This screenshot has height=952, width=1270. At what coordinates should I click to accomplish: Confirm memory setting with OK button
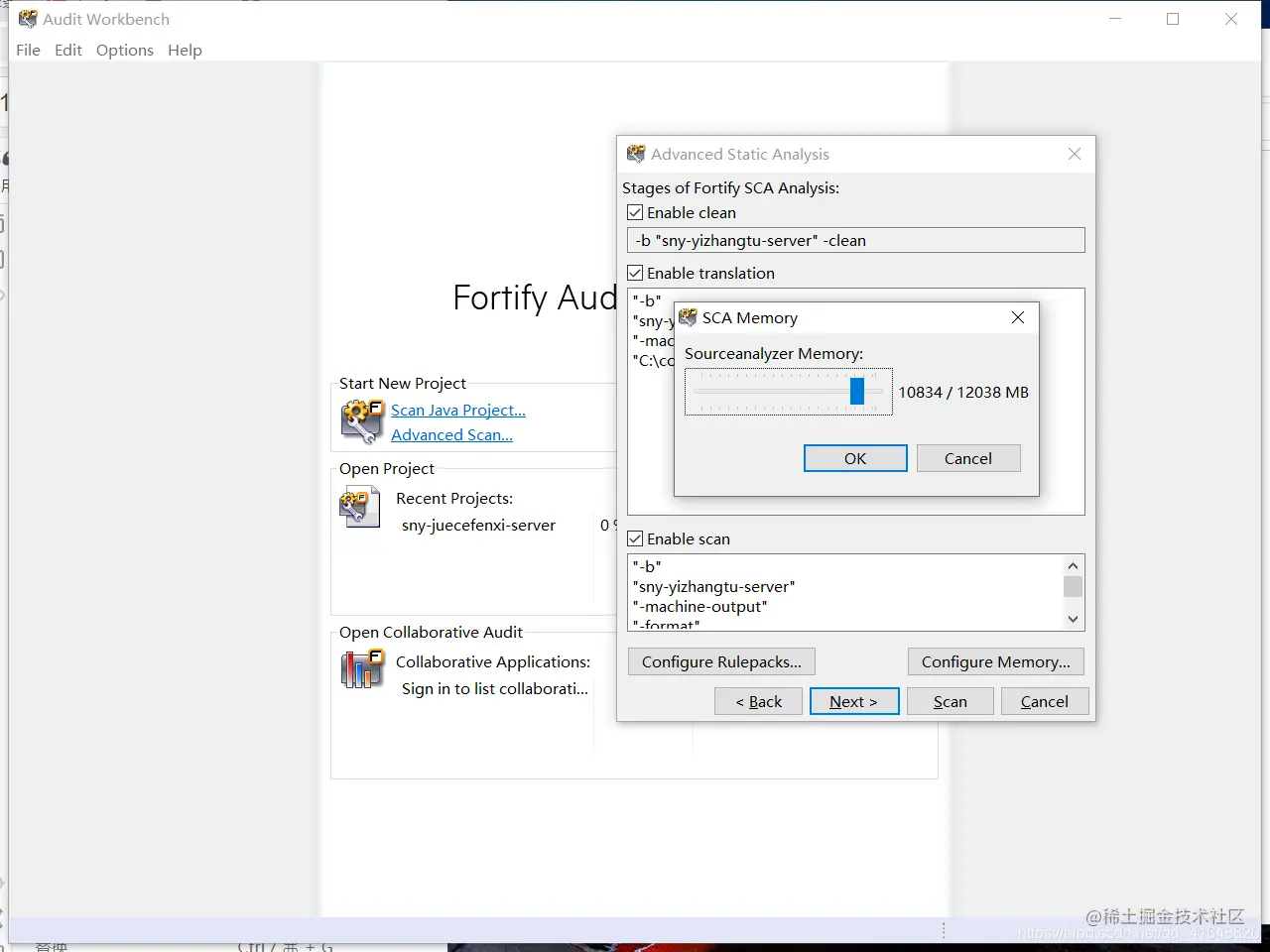[855, 458]
